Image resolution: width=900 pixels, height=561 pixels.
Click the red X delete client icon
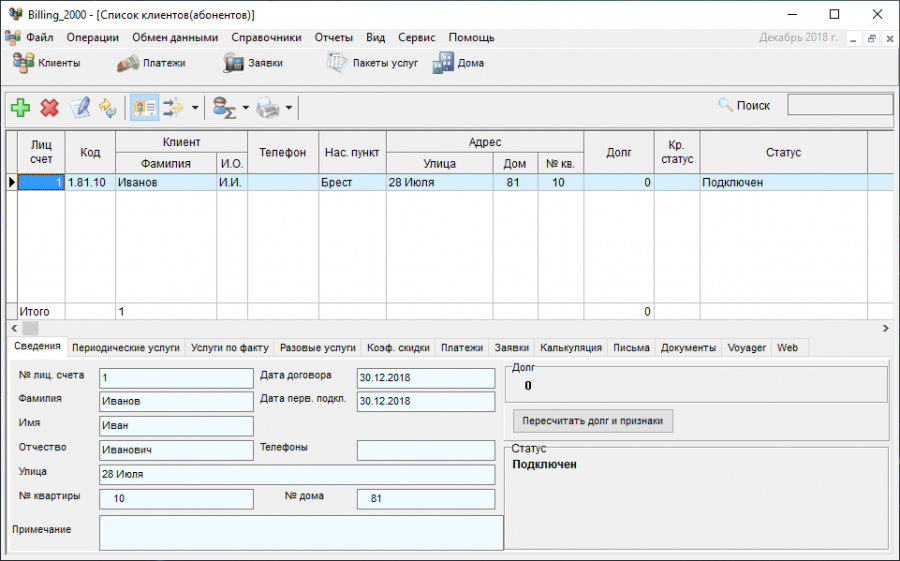(49, 106)
